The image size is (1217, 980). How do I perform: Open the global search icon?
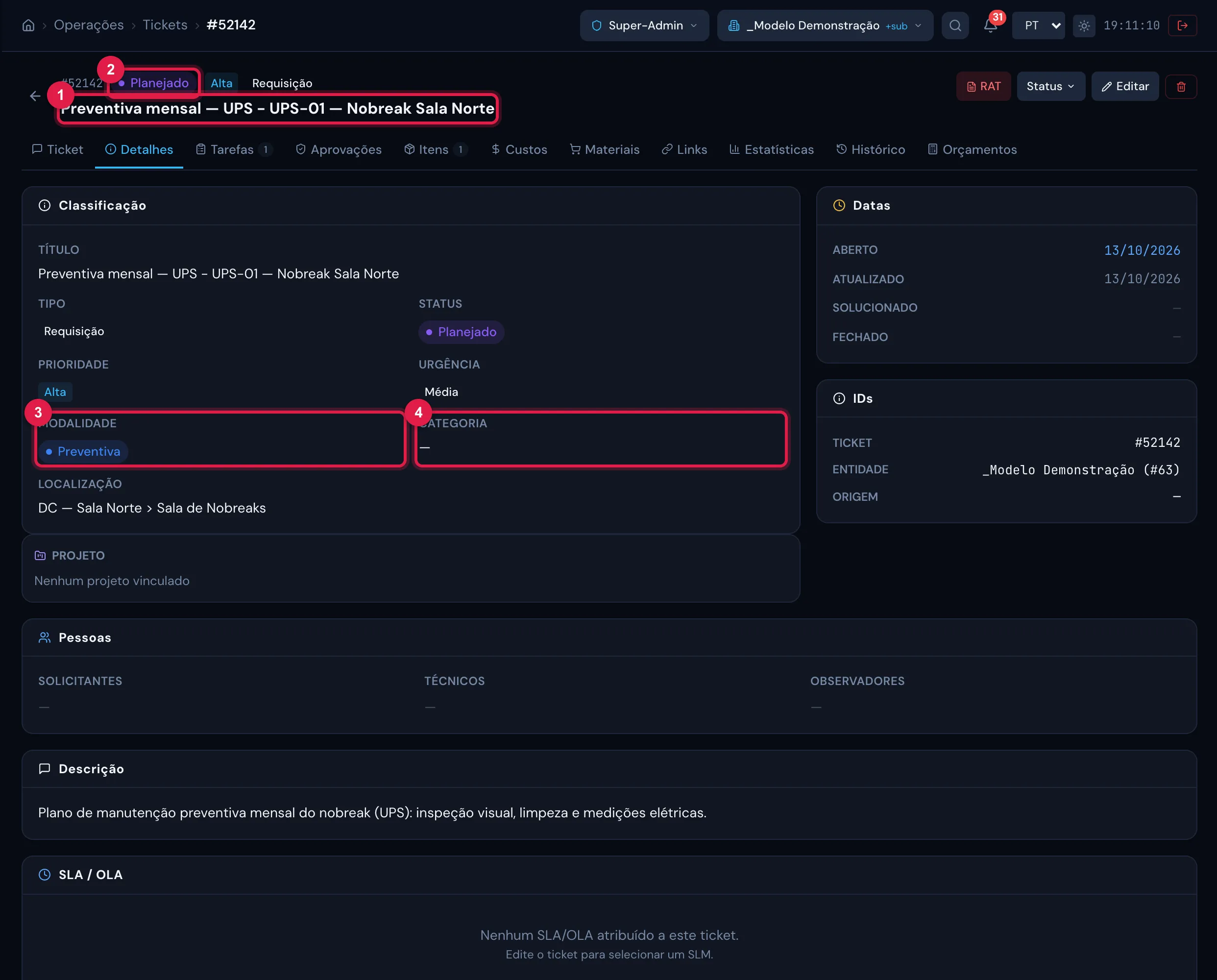pyautogui.click(x=955, y=25)
